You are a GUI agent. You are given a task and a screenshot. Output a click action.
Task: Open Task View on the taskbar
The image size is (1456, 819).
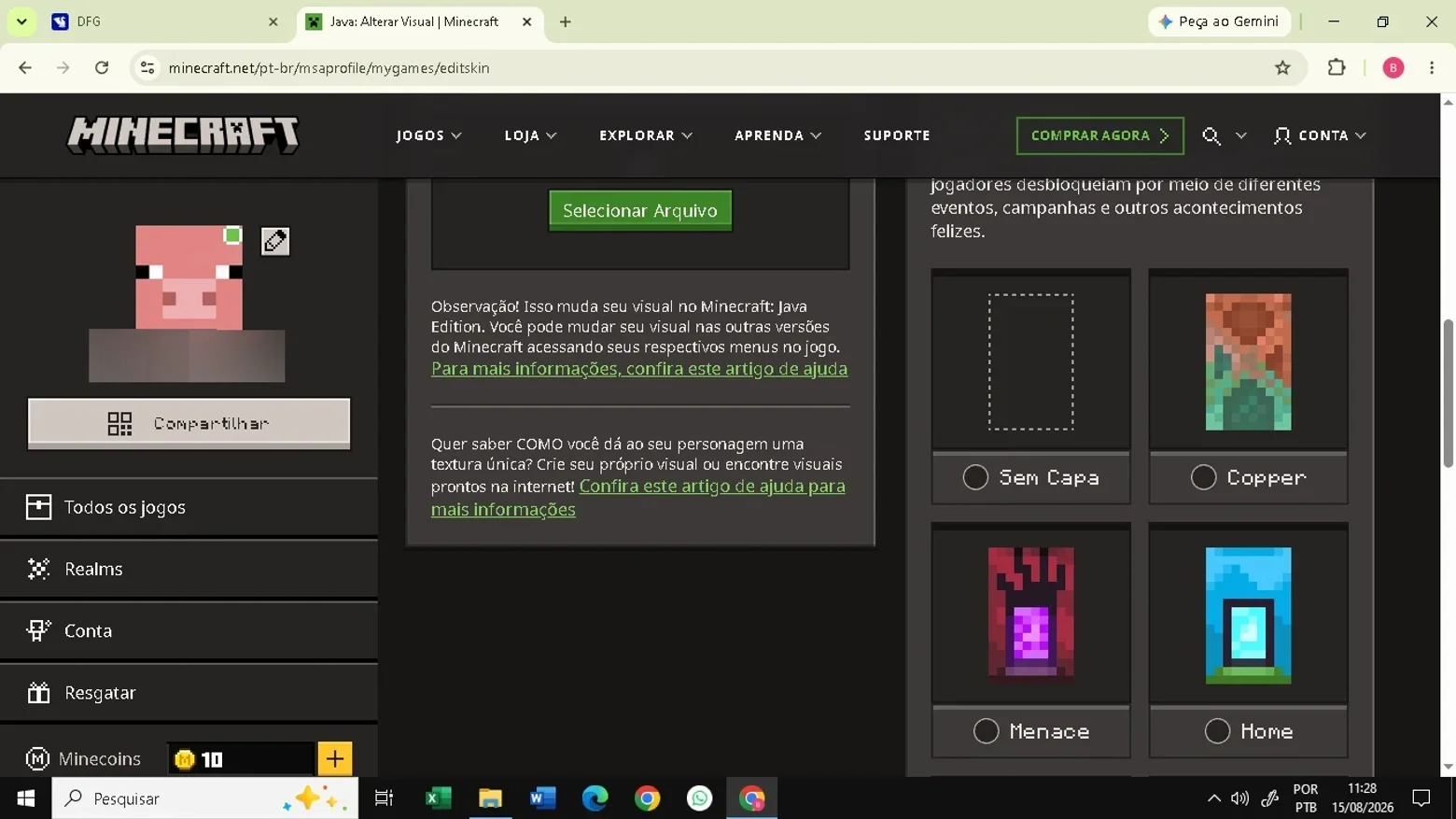tap(384, 798)
